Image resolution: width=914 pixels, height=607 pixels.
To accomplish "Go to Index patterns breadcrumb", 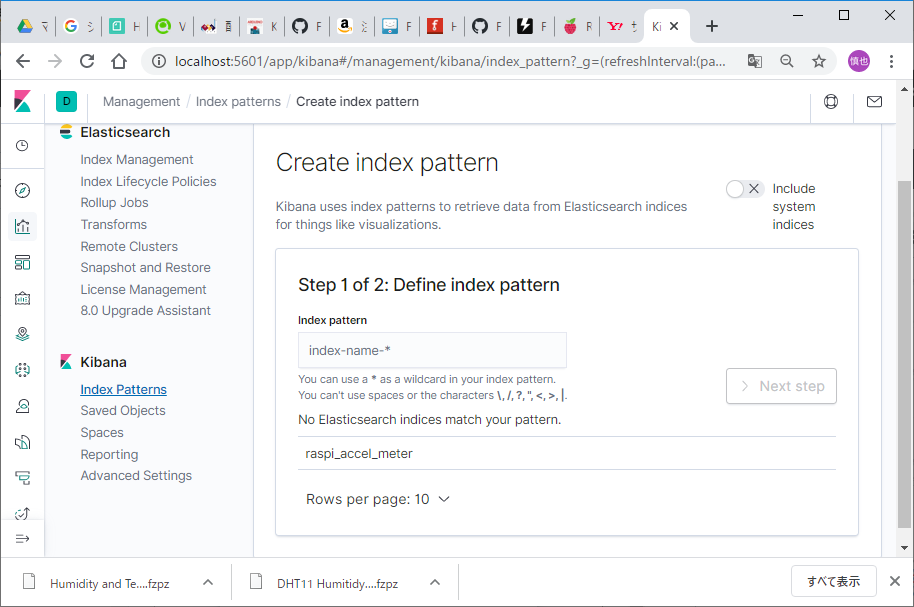I will coord(238,101).
